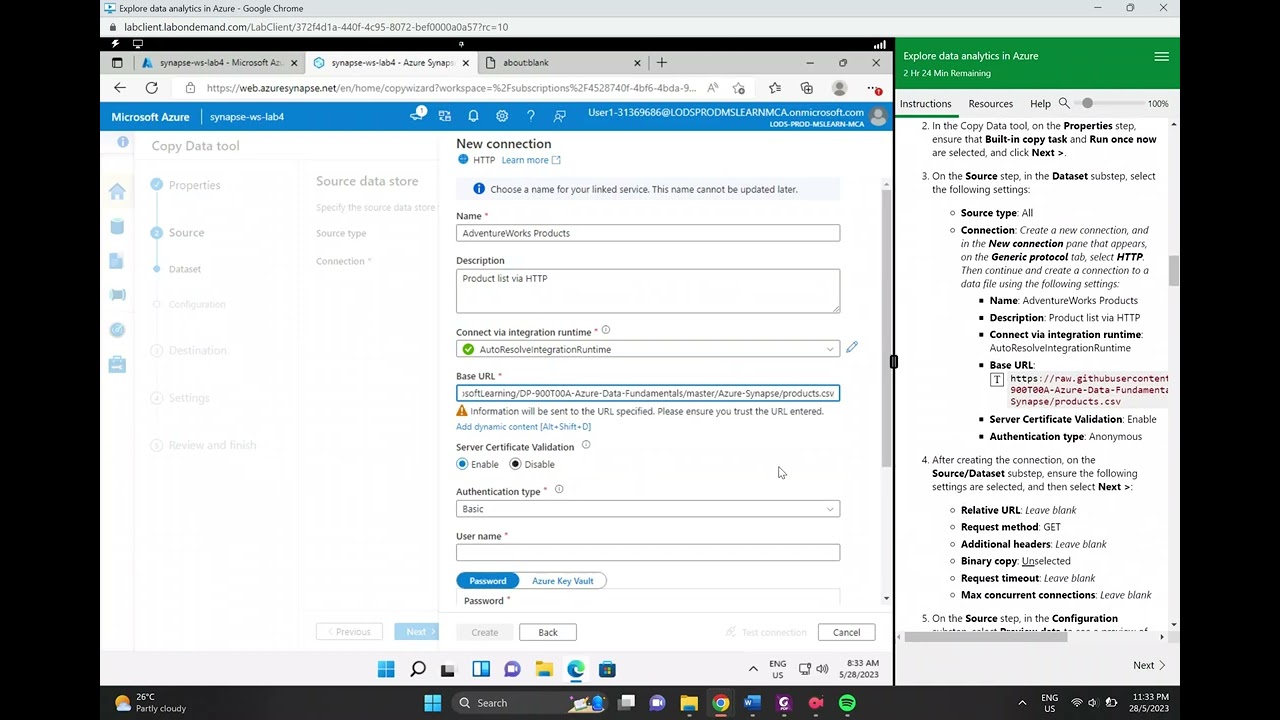This screenshot has width=1280, height=720.
Task: Click the Description text area
Action: tap(648, 290)
